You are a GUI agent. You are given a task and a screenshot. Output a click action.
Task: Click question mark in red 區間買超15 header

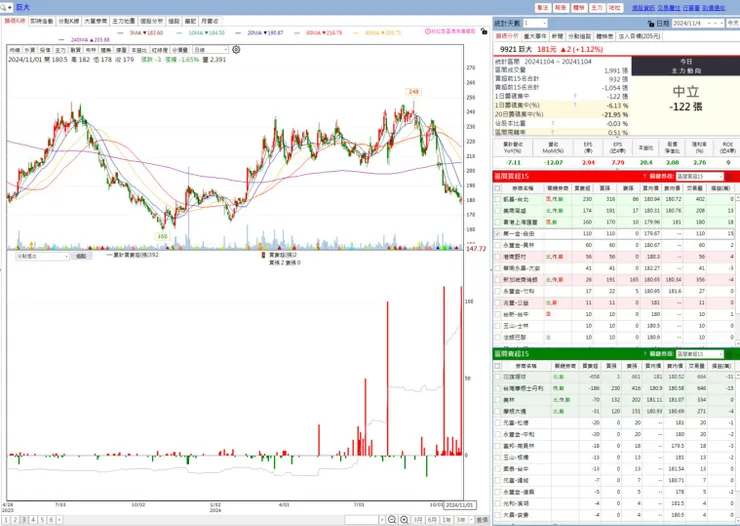(x=644, y=176)
